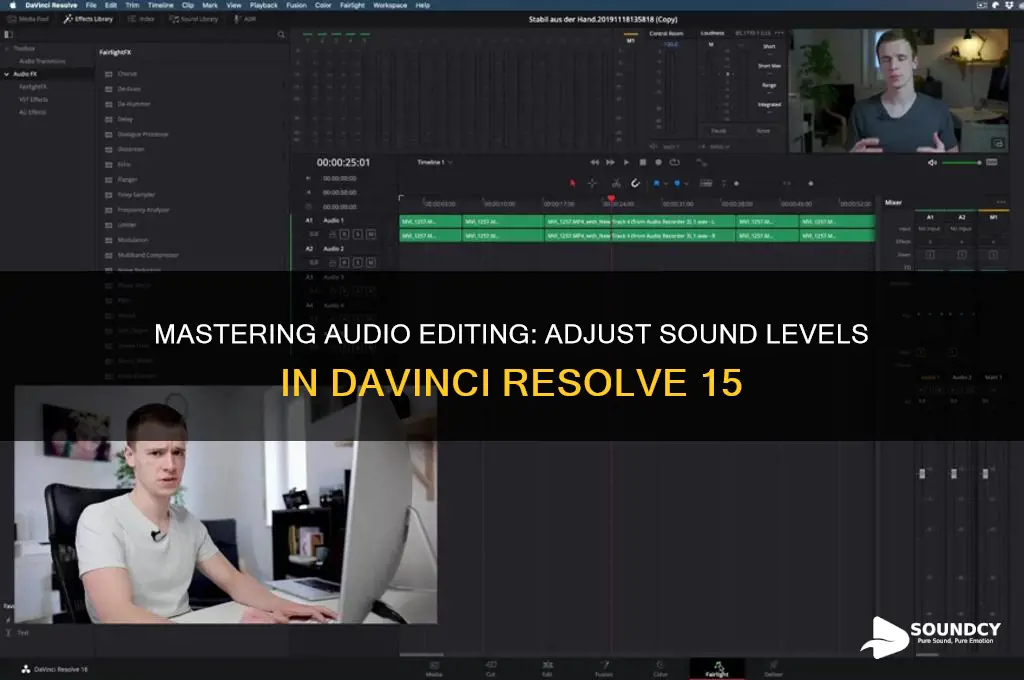Open the Apple menu
1024x680 pixels.
(12, 5)
